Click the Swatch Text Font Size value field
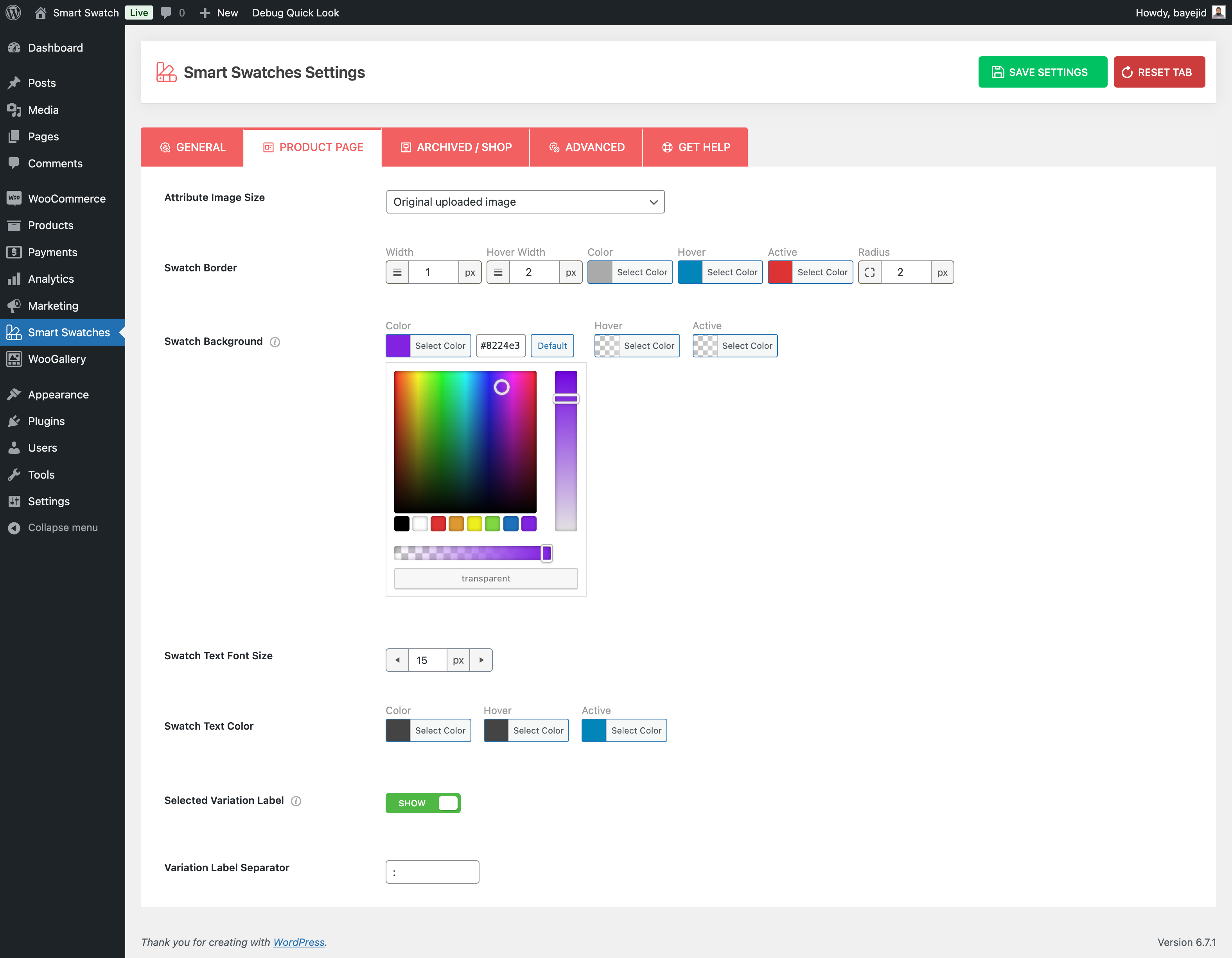Image resolution: width=1232 pixels, height=958 pixels. pos(427,660)
